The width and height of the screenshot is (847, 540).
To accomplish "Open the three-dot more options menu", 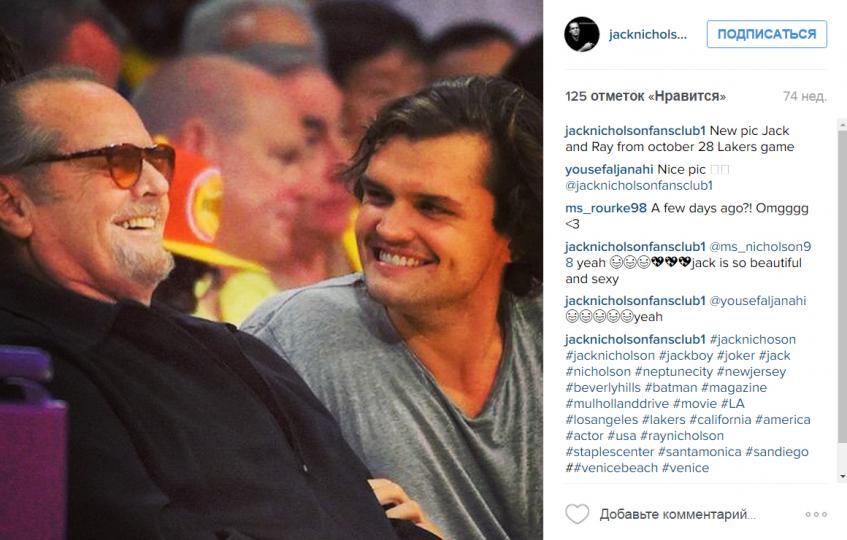I will point(816,515).
